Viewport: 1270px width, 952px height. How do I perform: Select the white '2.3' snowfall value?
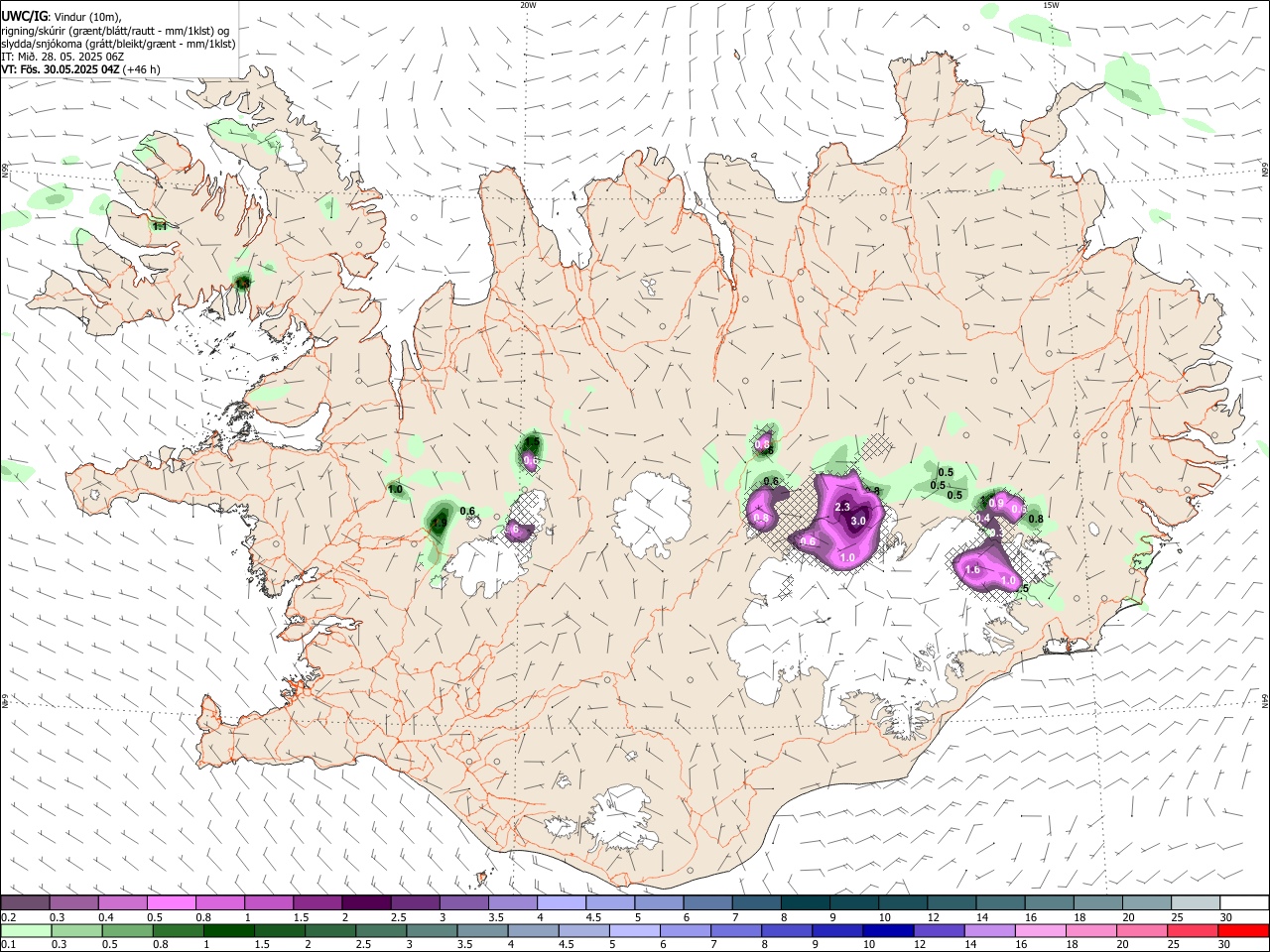(x=842, y=507)
